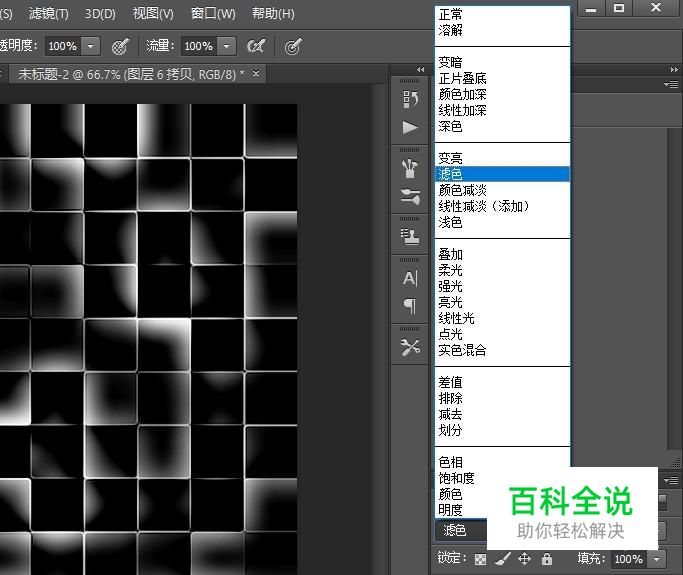Open the Clone Source panel icon
Screen dimensions: 683x575
tap(409, 236)
